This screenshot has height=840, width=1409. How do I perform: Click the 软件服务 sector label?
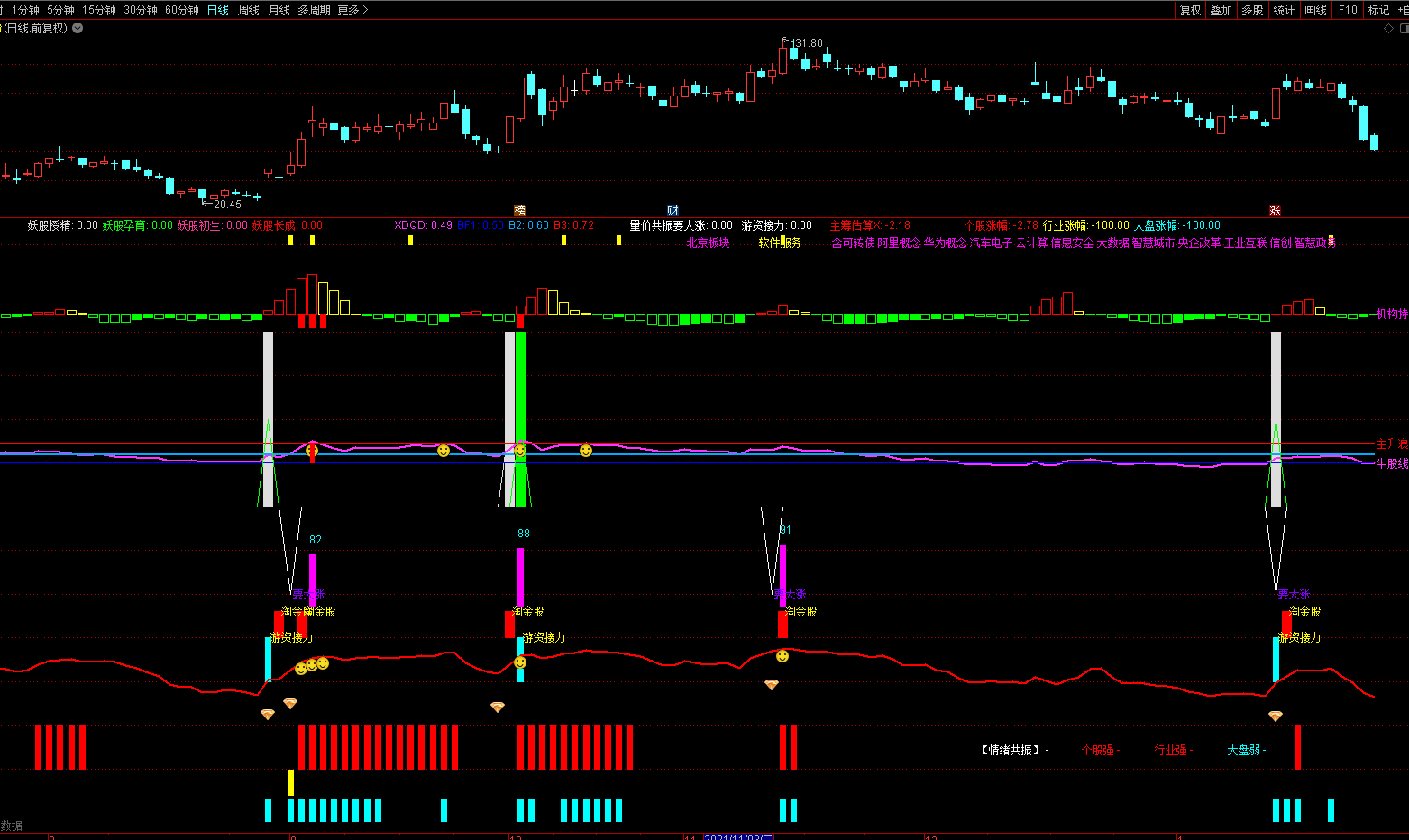coord(780,242)
